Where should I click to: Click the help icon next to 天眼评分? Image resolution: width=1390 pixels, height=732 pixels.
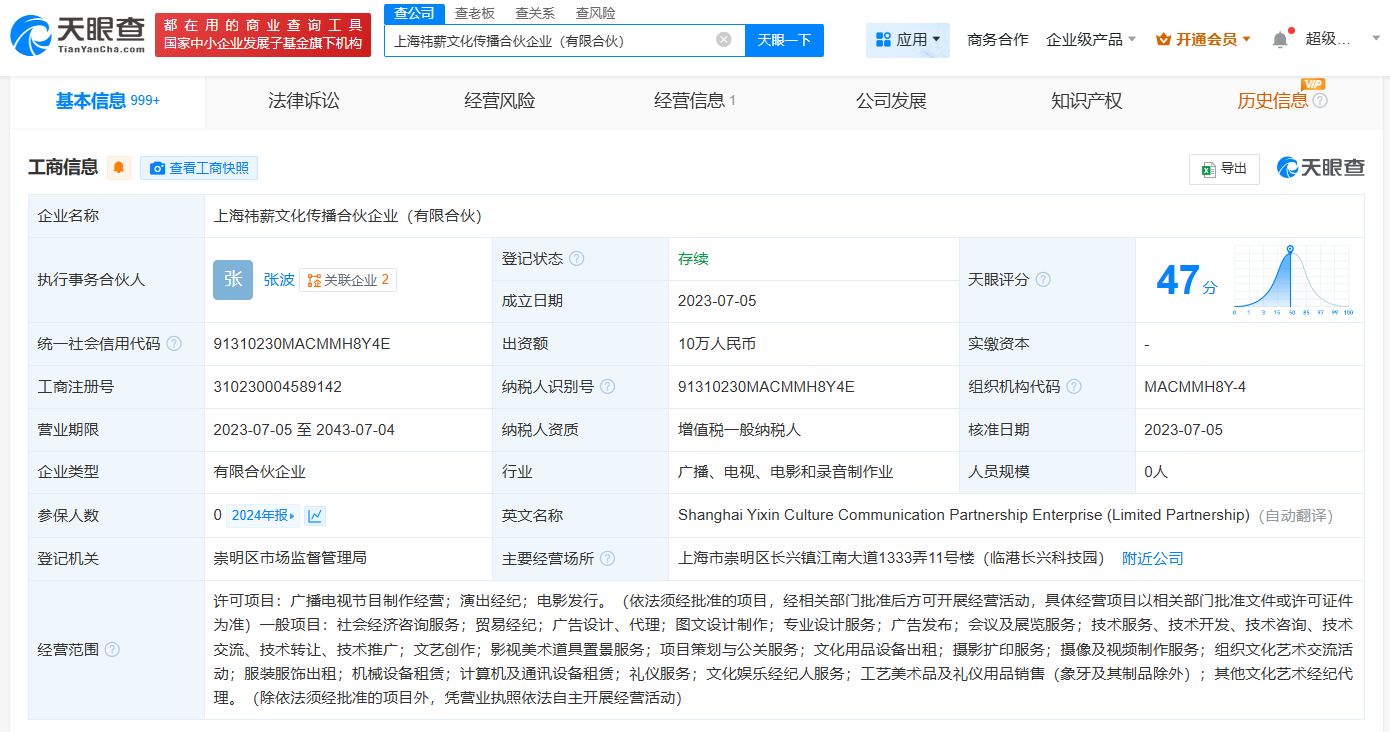pyautogui.click(x=1043, y=280)
